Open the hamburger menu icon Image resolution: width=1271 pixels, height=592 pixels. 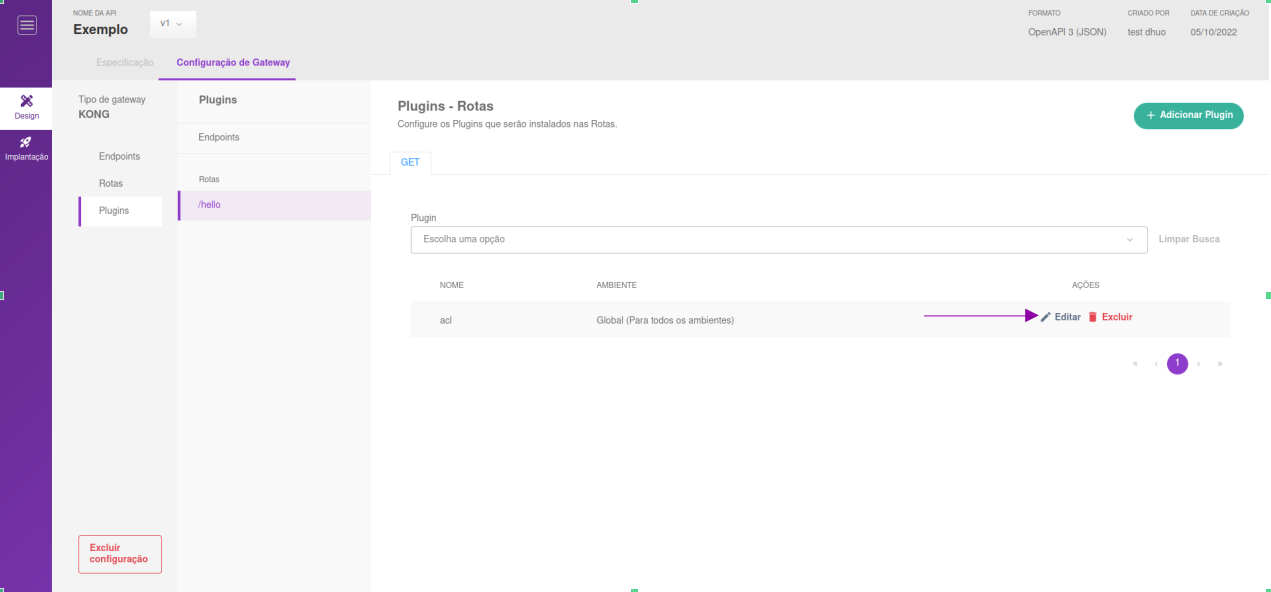[27, 25]
